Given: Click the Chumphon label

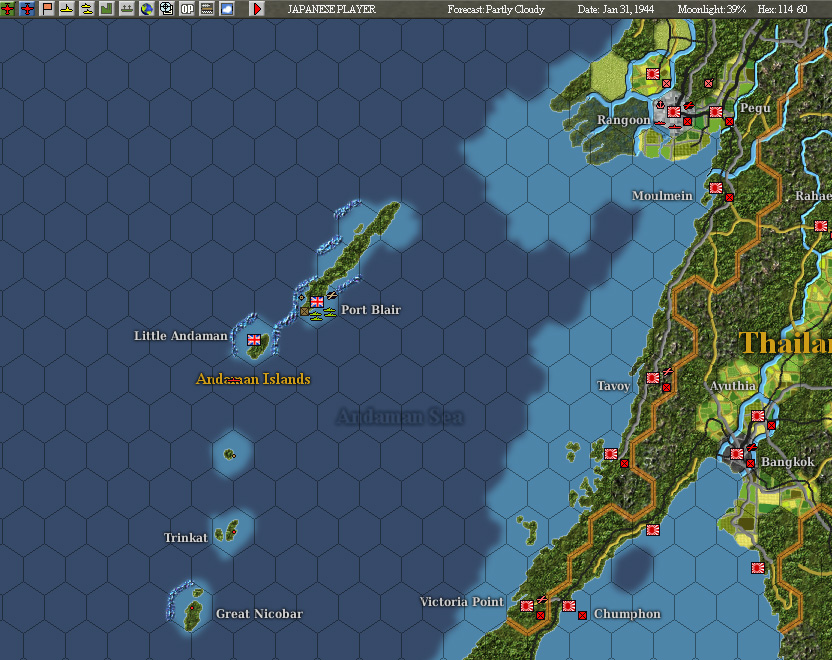Looking at the screenshot, I should (x=627, y=614).
